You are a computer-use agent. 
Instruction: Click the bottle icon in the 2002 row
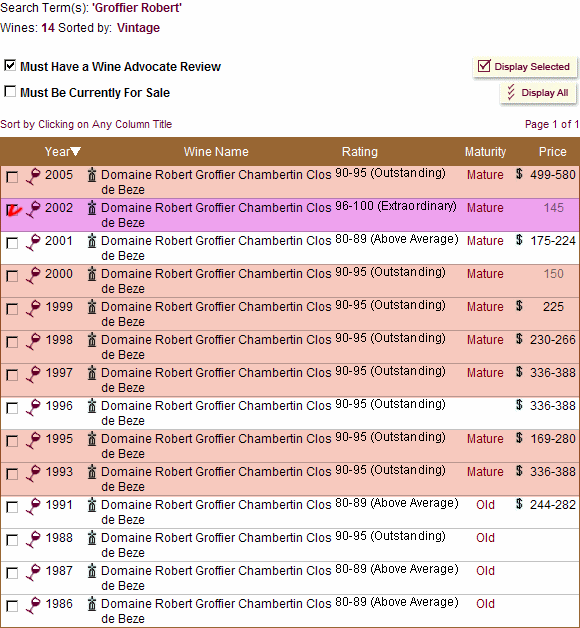click(x=92, y=207)
